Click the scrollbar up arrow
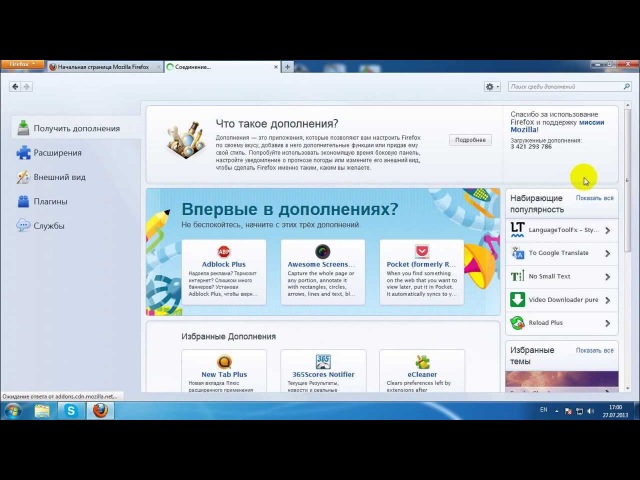This screenshot has width=640, height=480. (x=627, y=105)
